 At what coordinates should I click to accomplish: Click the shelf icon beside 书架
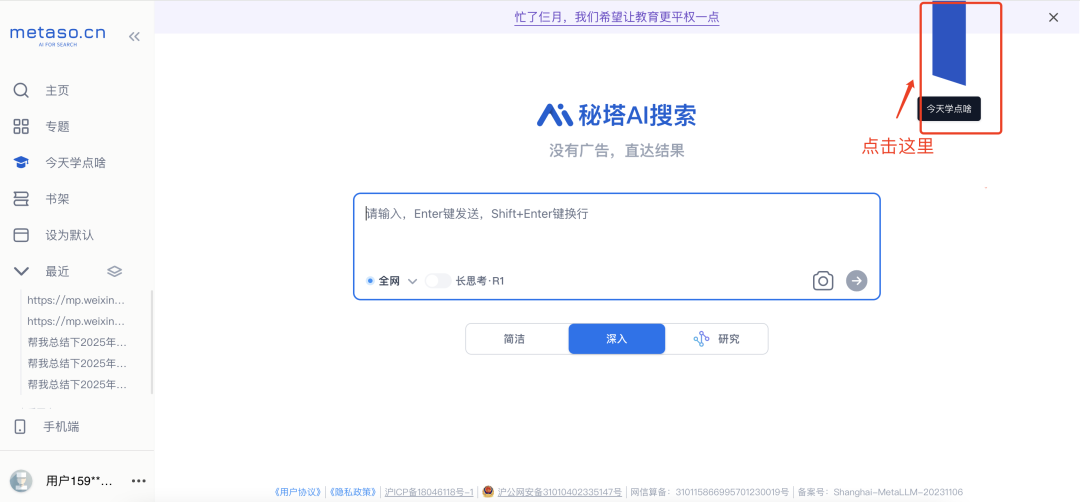pos(21,199)
